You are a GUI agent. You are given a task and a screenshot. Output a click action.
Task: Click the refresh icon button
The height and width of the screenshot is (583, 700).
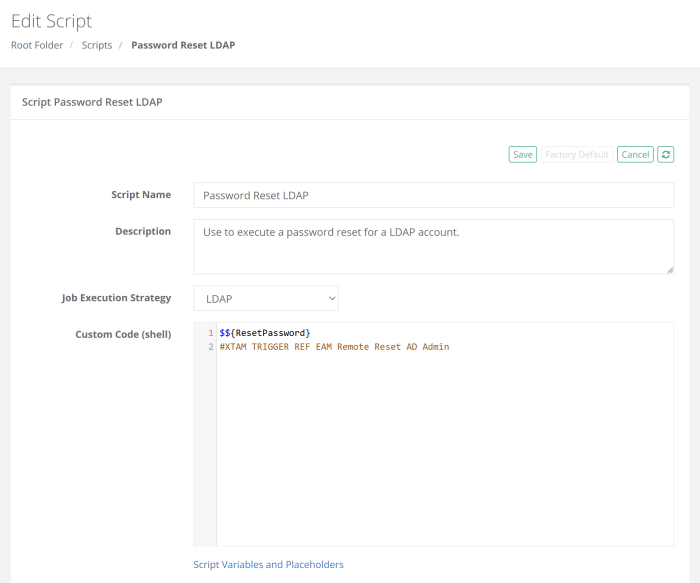(x=665, y=154)
